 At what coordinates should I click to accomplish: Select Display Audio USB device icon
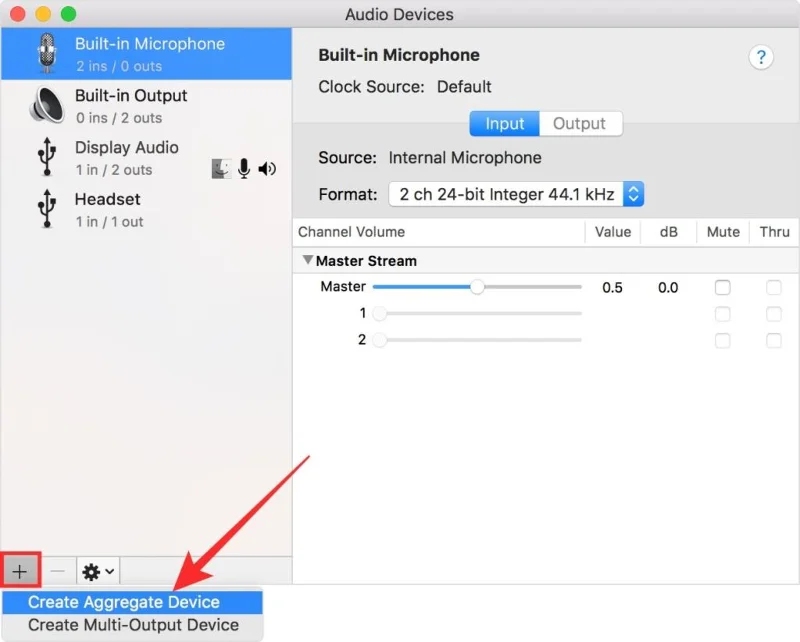point(46,158)
